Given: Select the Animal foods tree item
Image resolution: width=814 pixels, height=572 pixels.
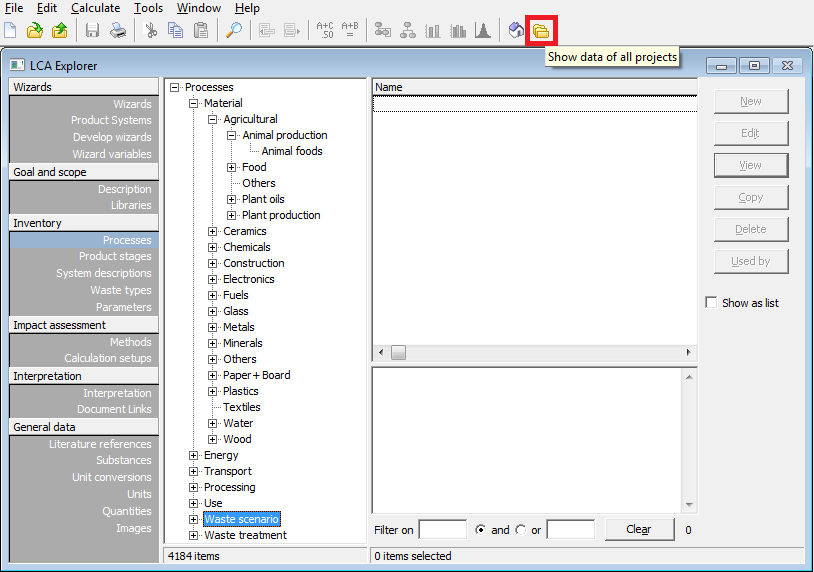Looking at the screenshot, I should pyautogui.click(x=292, y=151).
